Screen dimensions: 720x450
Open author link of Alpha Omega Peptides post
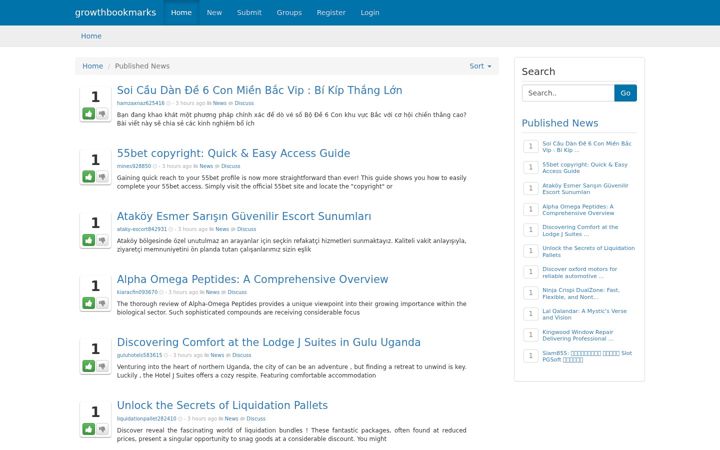coord(137,292)
